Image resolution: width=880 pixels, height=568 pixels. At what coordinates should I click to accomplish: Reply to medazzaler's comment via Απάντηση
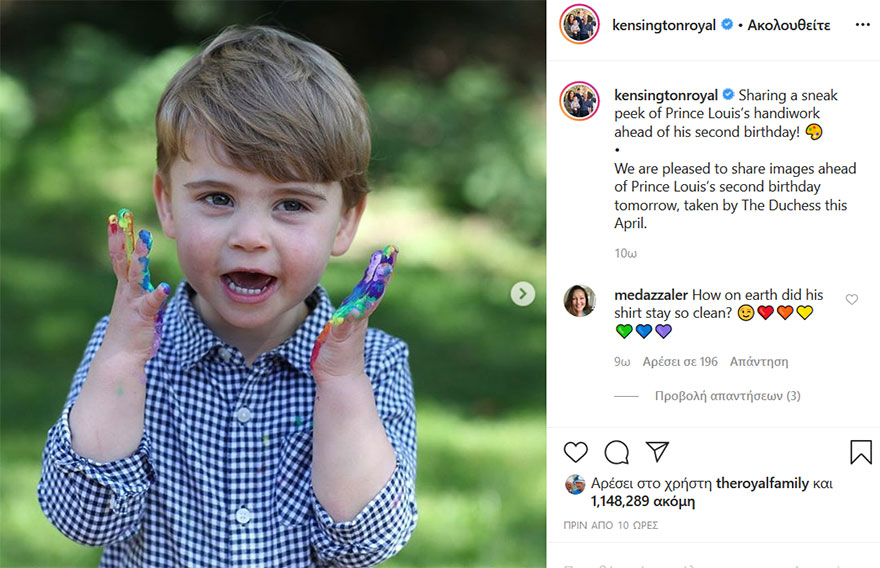(x=759, y=362)
